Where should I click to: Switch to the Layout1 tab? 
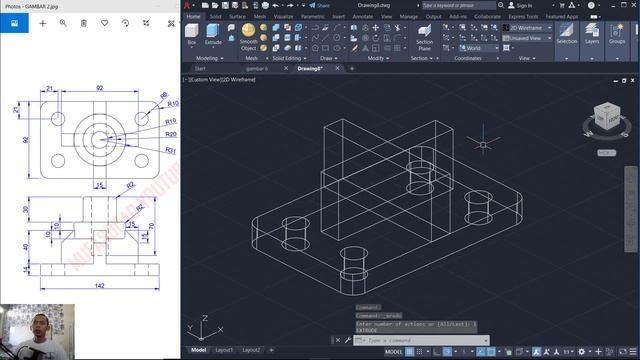(224, 350)
